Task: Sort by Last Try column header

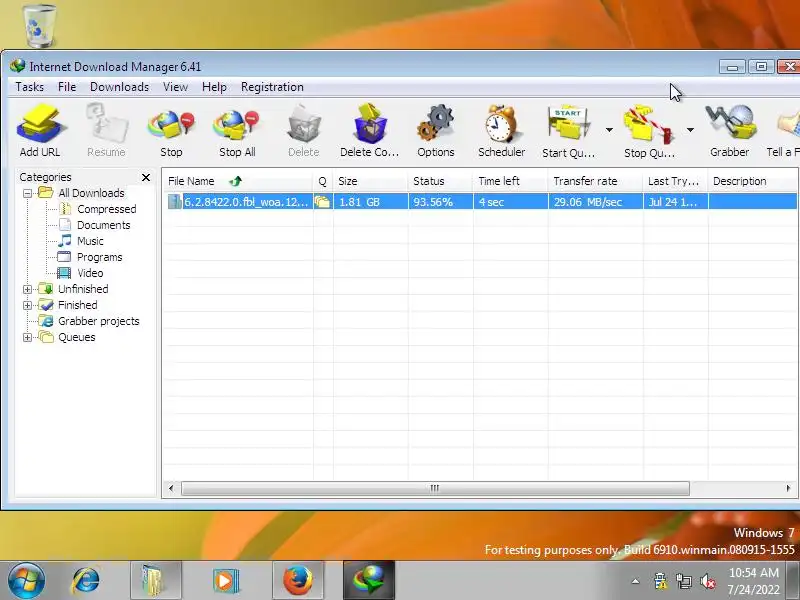Action: [676, 181]
